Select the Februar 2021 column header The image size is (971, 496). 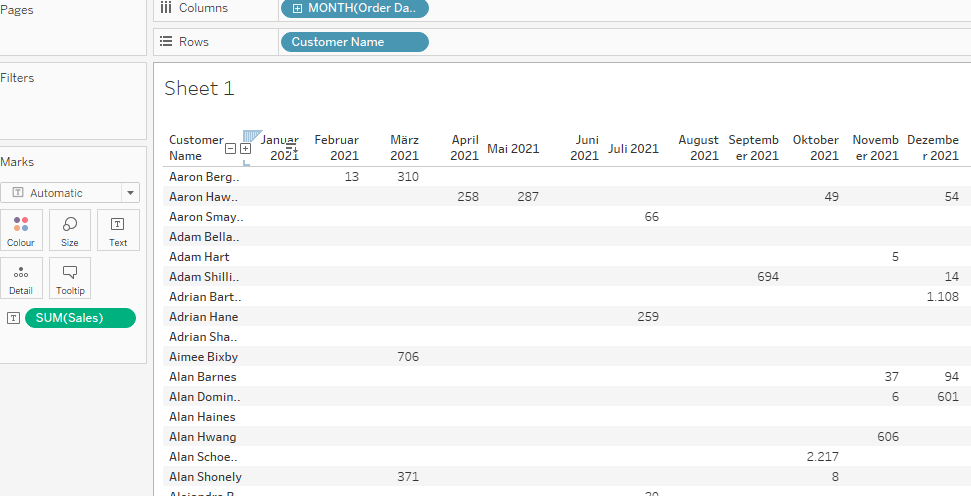[x=337, y=148]
